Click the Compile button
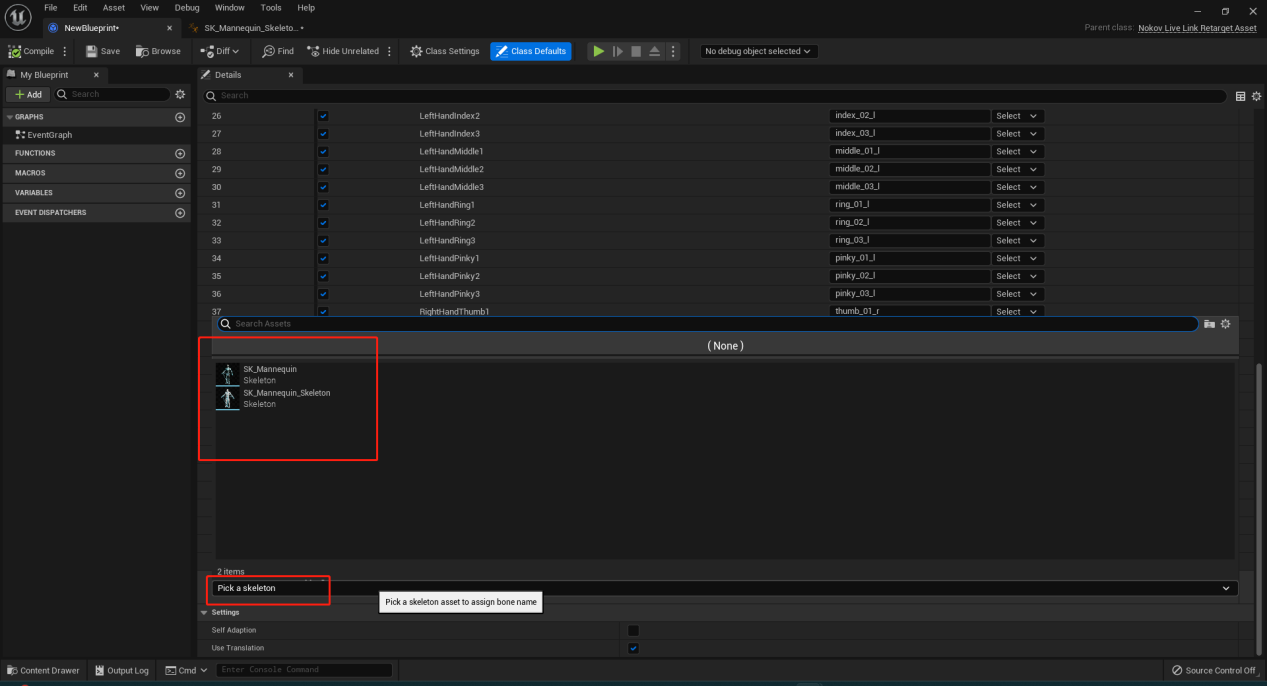Image resolution: width=1267 pixels, height=686 pixels. click(x=32, y=51)
